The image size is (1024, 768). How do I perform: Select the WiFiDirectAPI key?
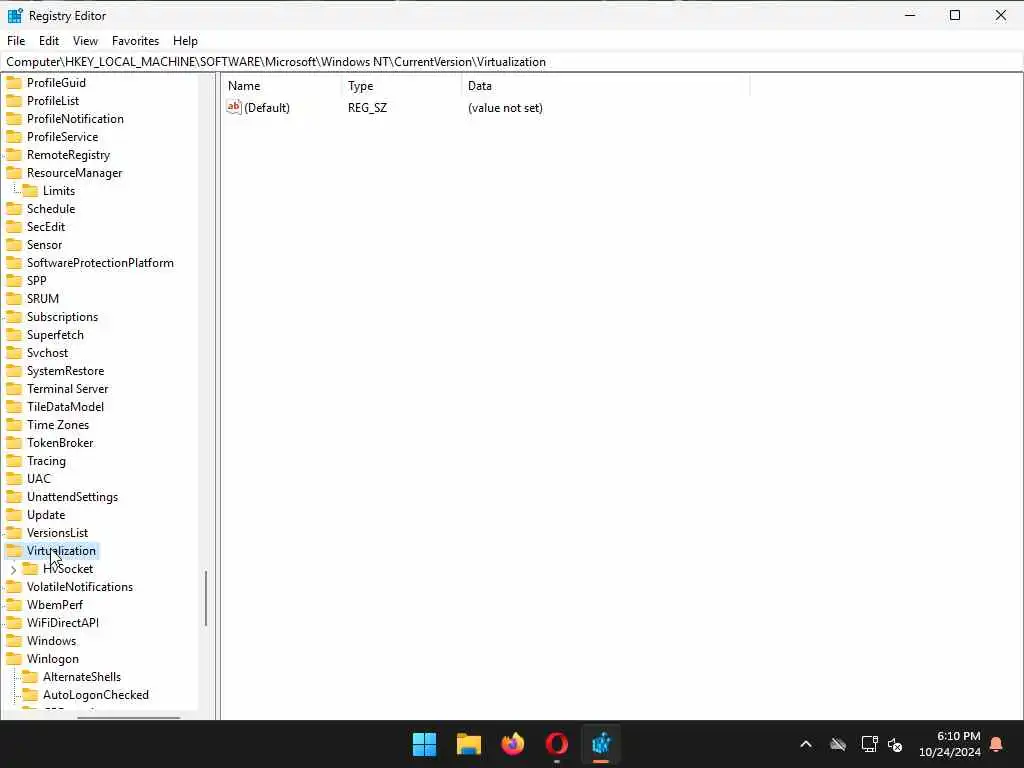pos(63,623)
